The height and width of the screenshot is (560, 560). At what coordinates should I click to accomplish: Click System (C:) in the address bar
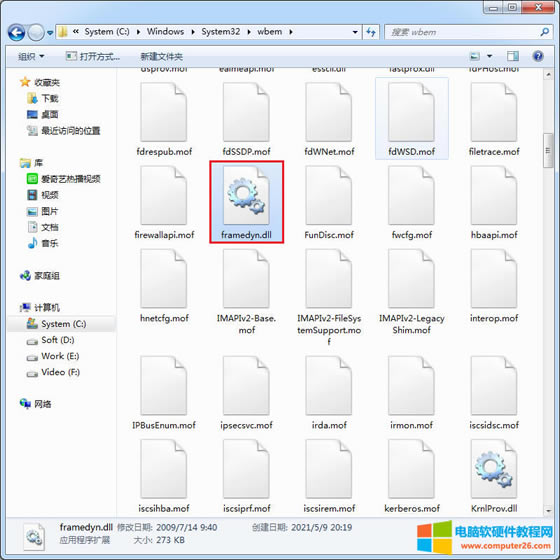point(107,32)
